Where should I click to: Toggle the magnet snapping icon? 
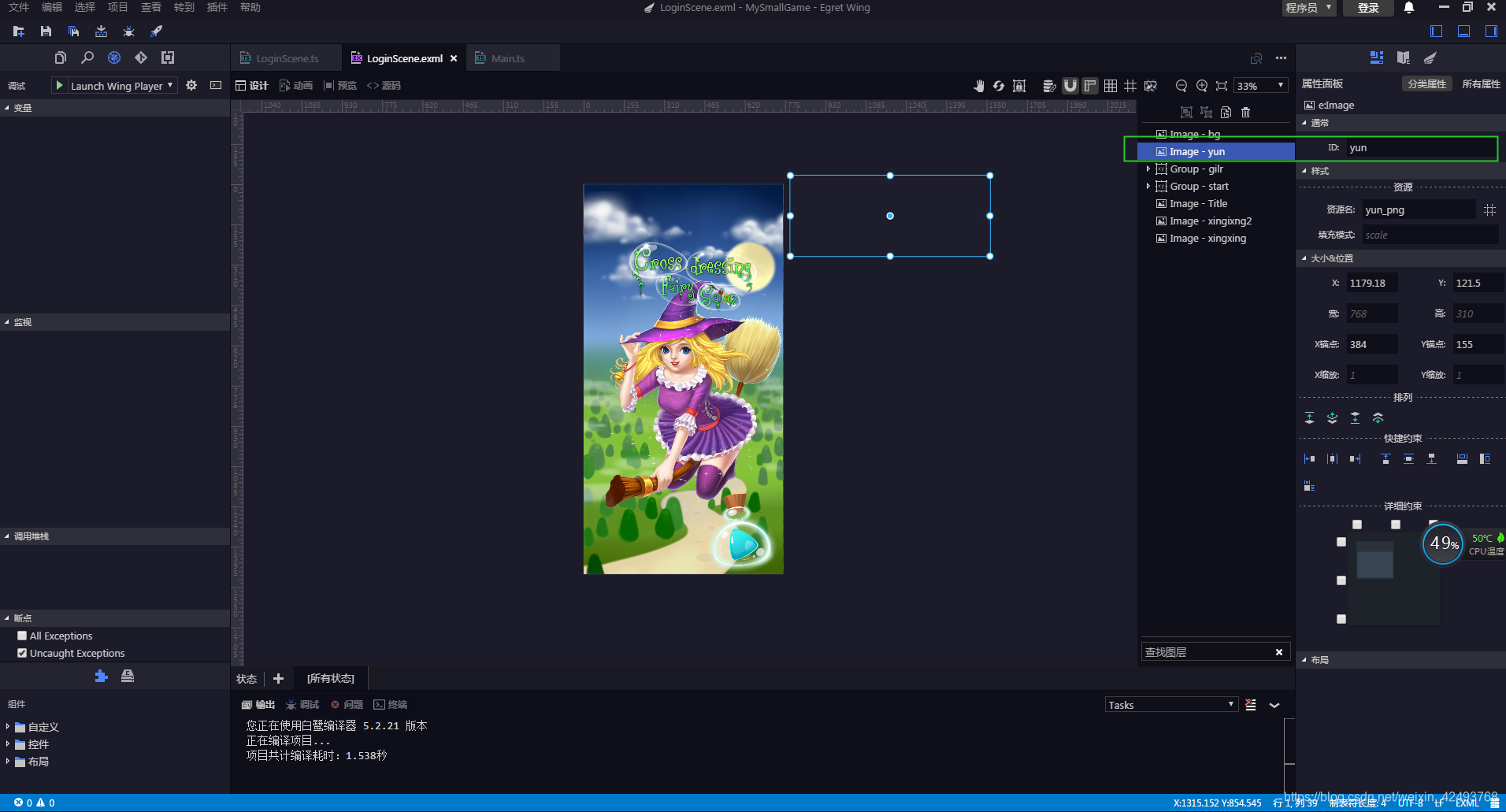[1070, 86]
